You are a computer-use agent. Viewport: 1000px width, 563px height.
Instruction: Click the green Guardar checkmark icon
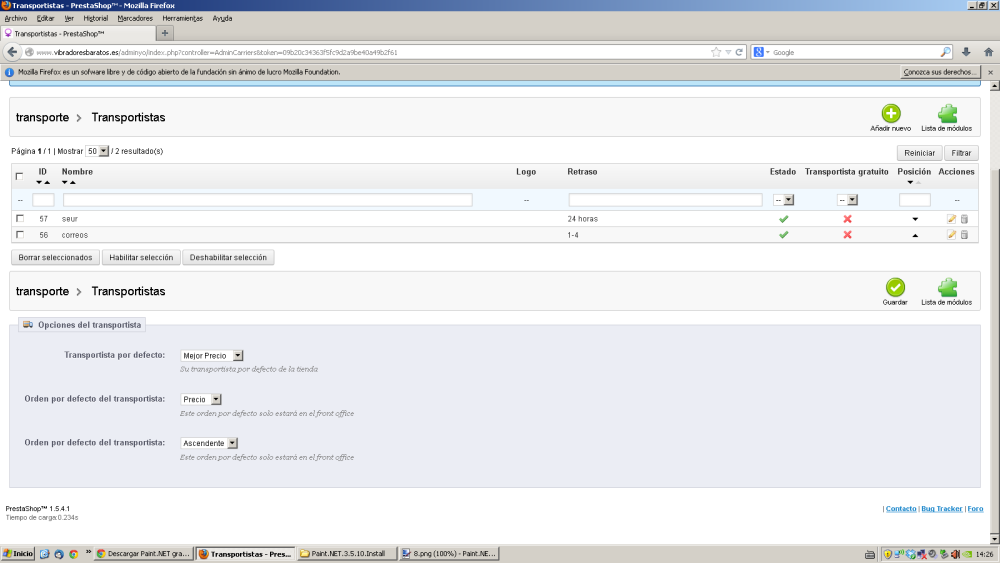(x=895, y=288)
